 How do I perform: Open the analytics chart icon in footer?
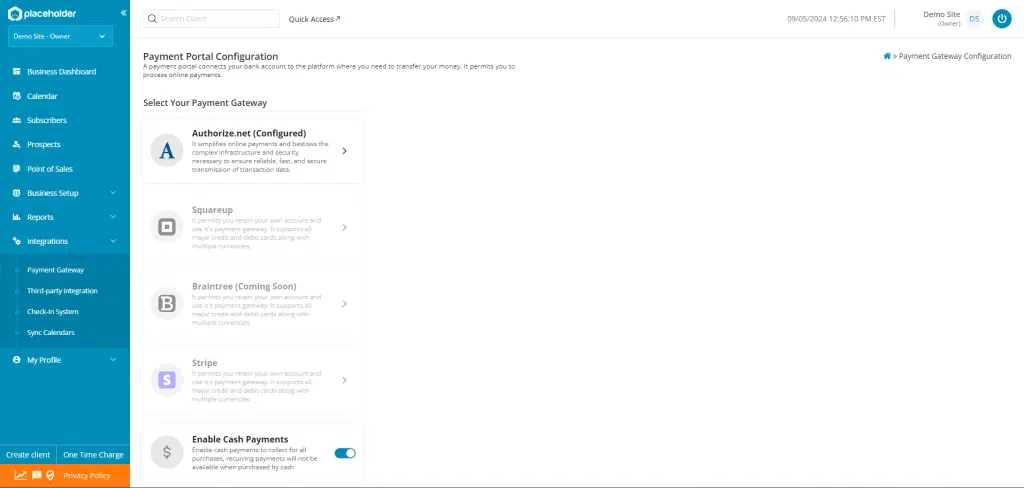click(x=20, y=475)
